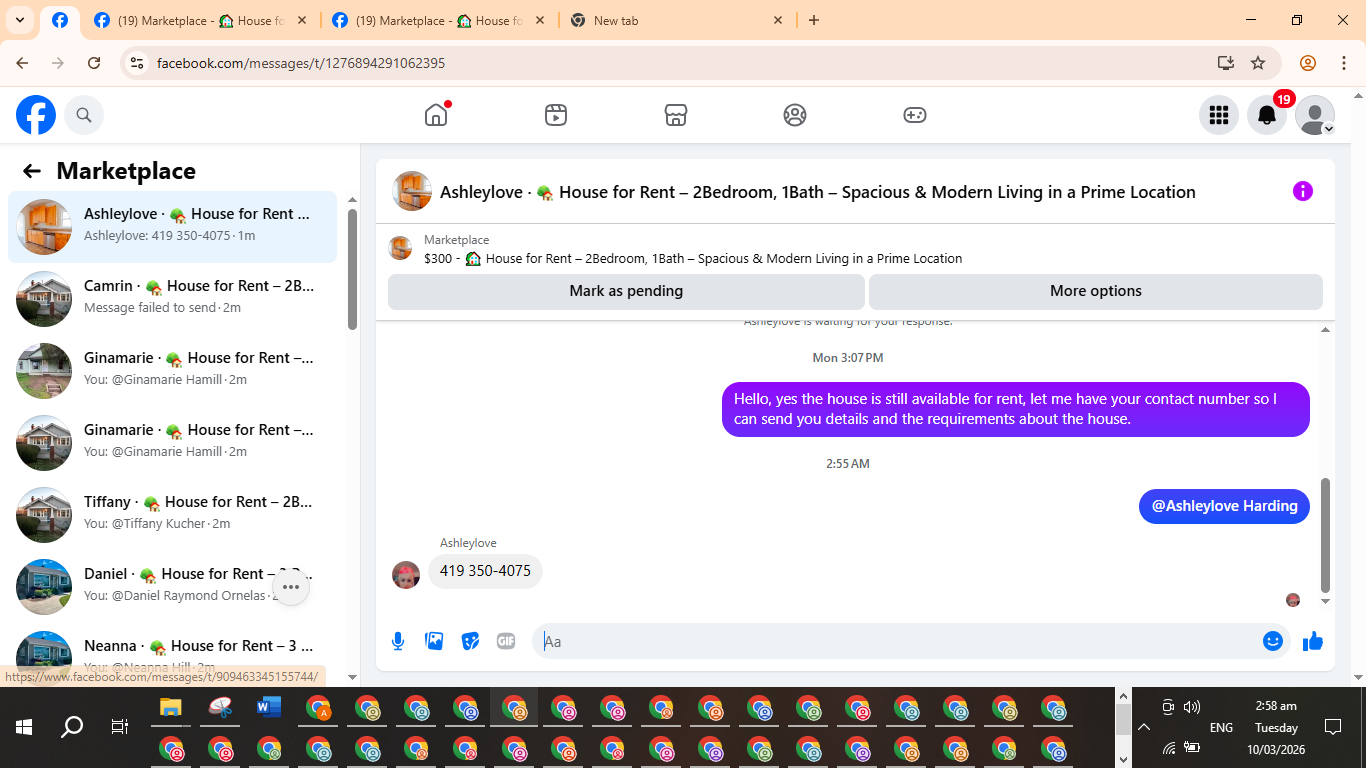Open the ENG language indicator
Screen dimensions: 1366x768
(x=1221, y=728)
